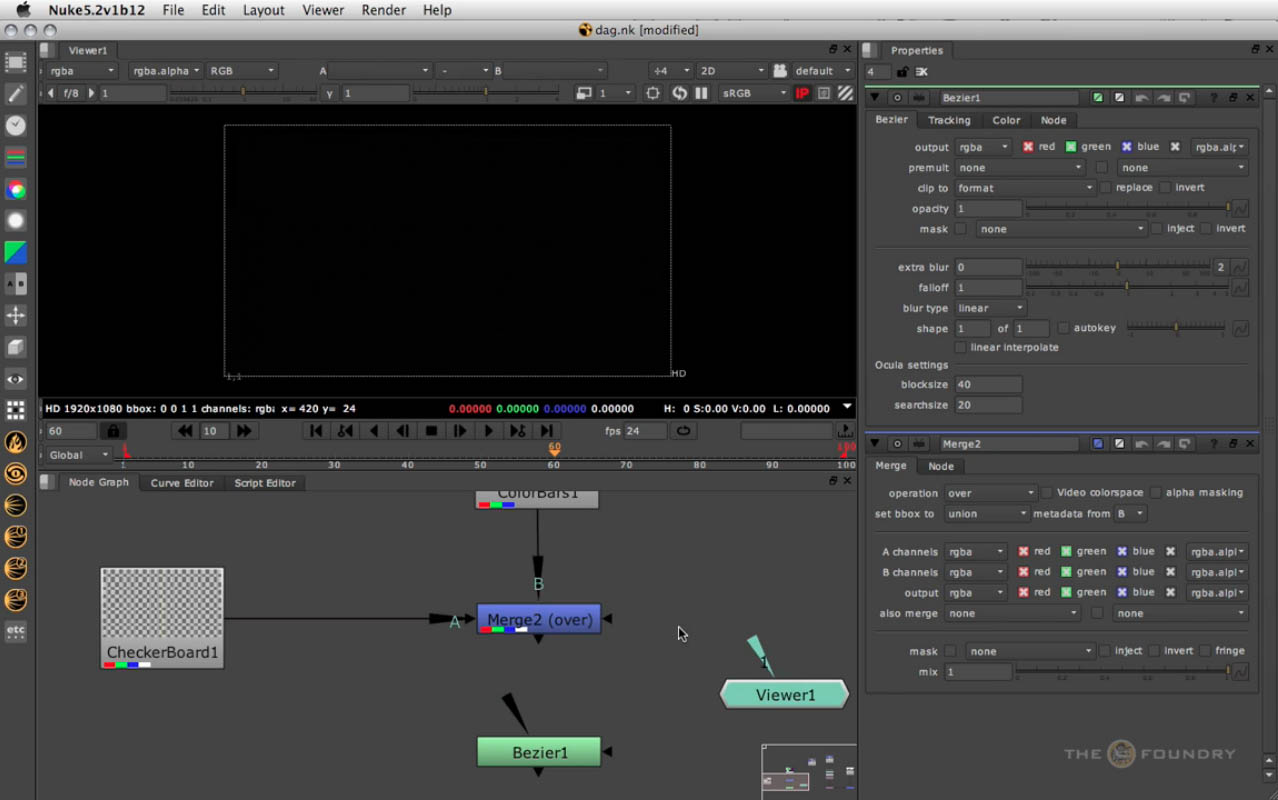Activate the IP button in the viewer toolbar
This screenshot has width=1278, height=800.
800,92
